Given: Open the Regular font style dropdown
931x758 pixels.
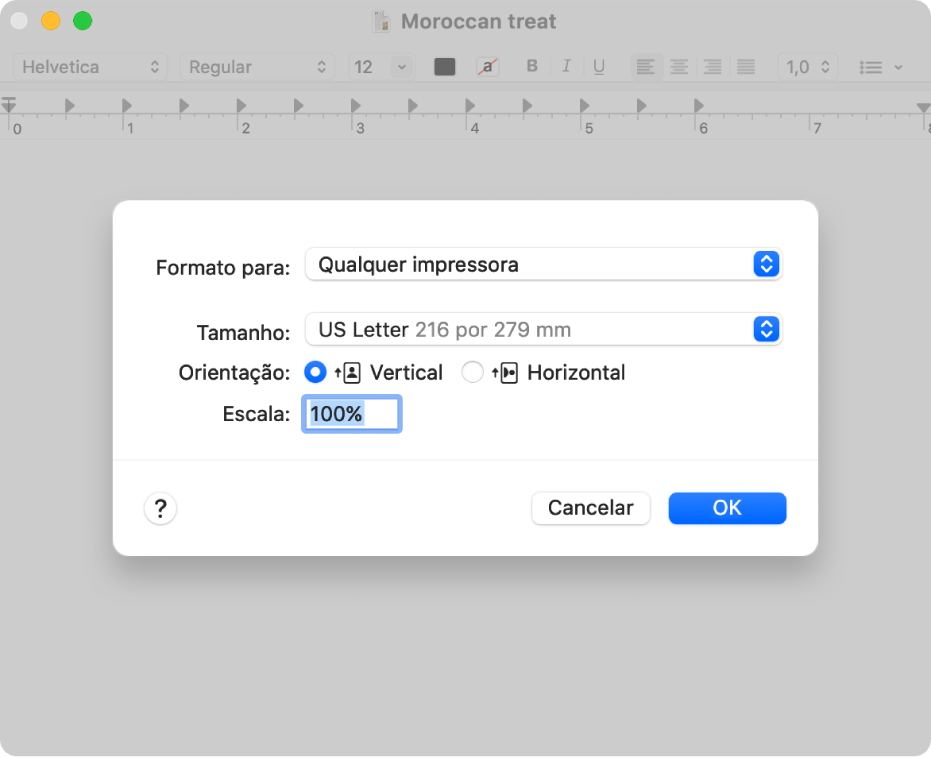Looking at the screenshot, I should coord(257,66).
